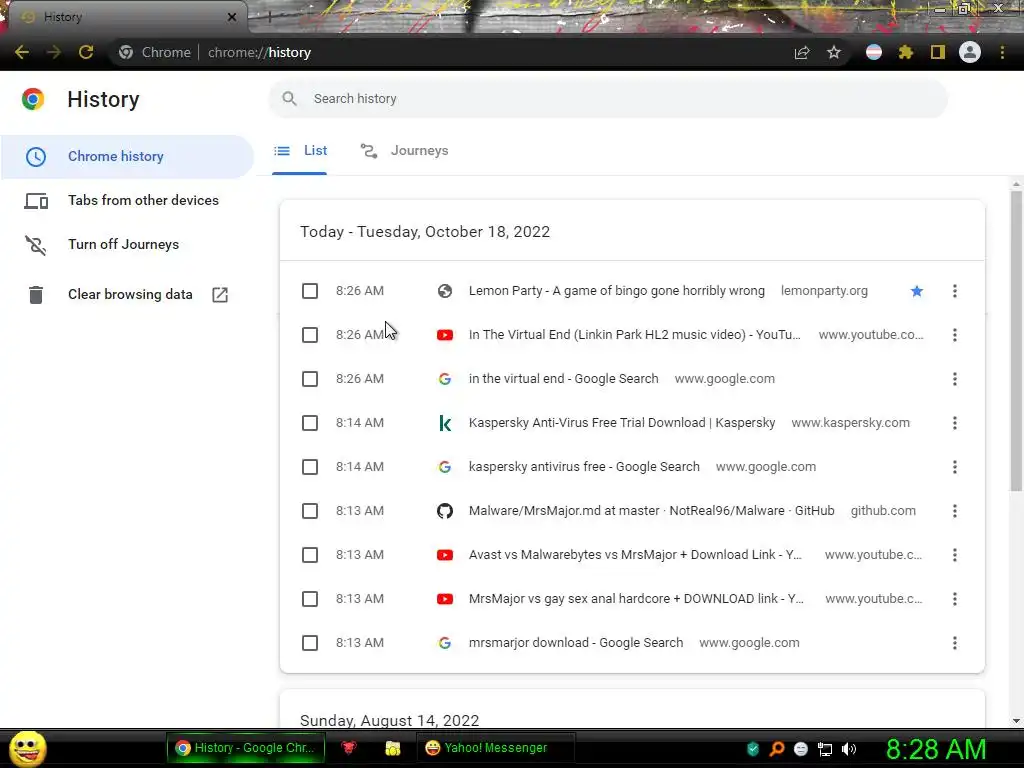Screen dimensions: 1024x768
Task: Click the network tray icon
Action: (825, 749)
